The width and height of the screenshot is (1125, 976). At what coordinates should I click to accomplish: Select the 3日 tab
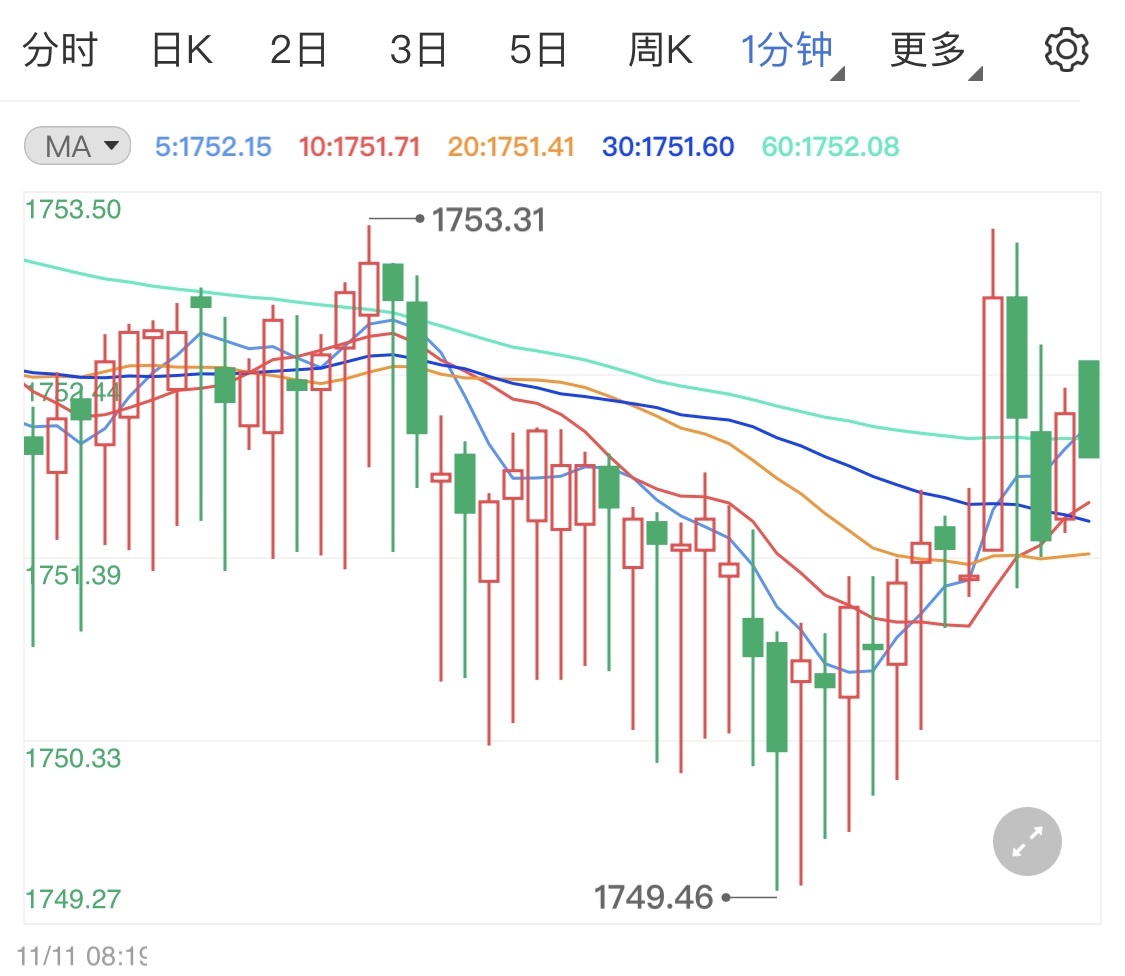pyautogui.click(x=418, y=50)
